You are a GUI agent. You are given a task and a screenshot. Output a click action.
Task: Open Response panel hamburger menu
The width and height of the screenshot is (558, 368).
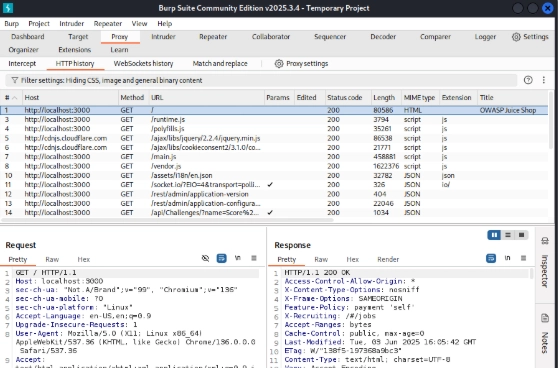pos(523,258)
